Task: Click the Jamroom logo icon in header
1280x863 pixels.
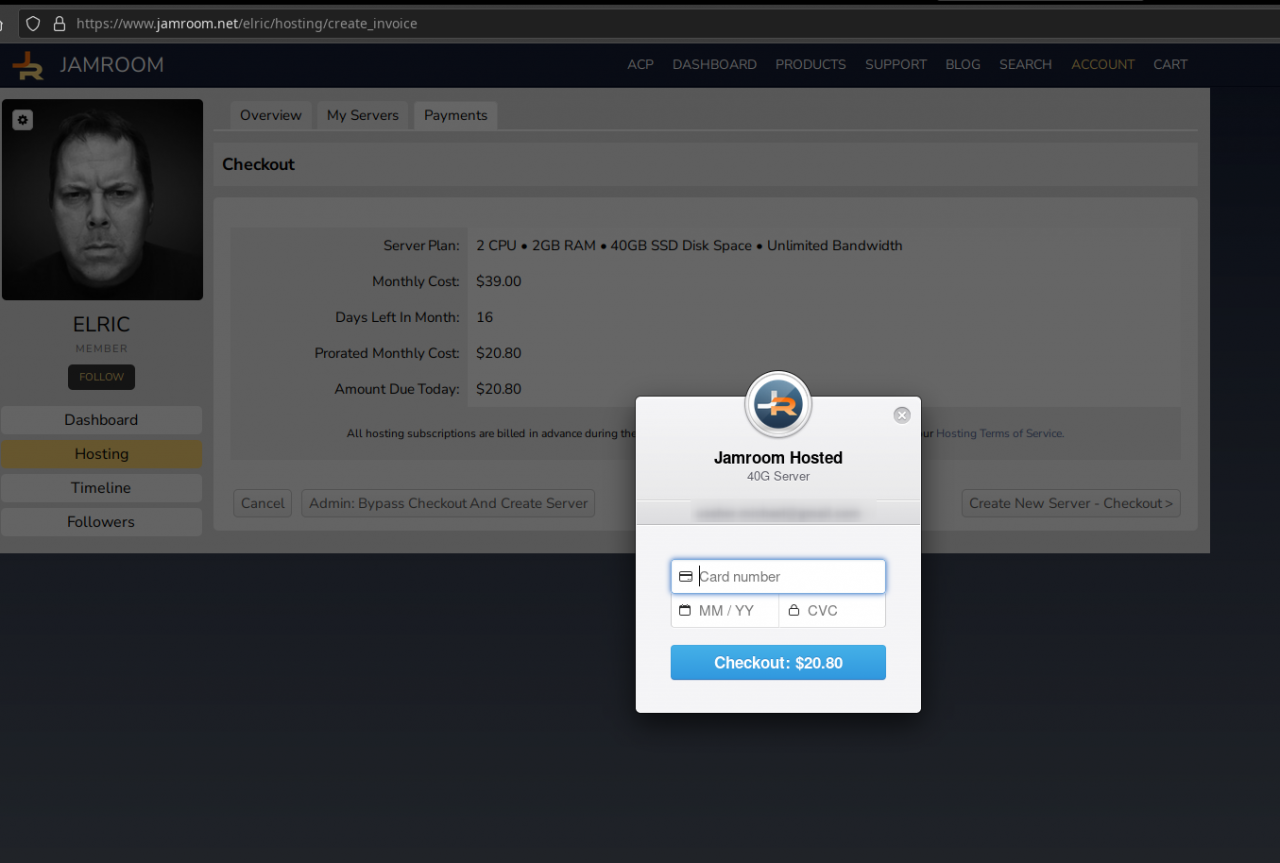Action: (27, 65)
